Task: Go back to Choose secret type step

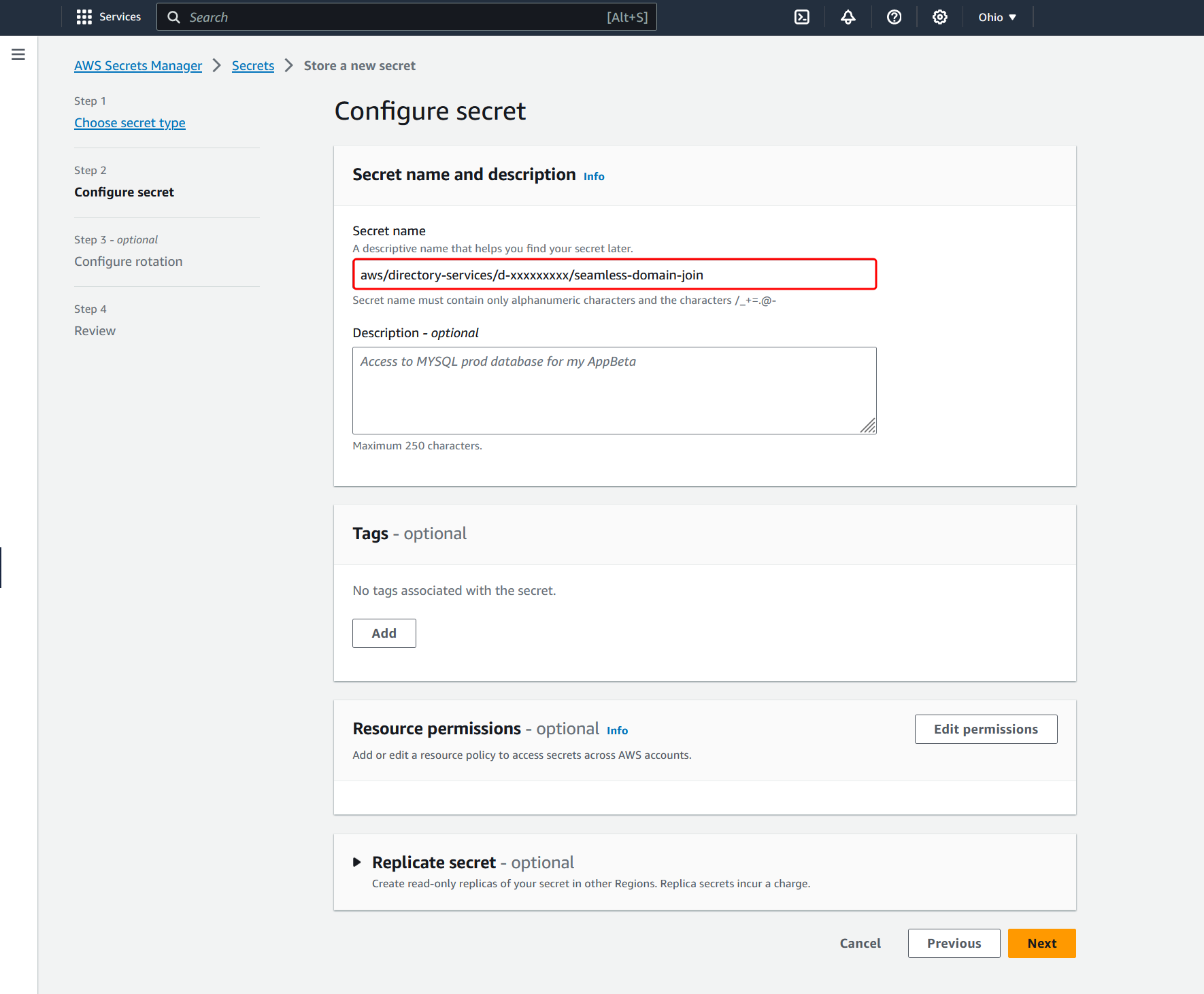Action: (129, 122)
